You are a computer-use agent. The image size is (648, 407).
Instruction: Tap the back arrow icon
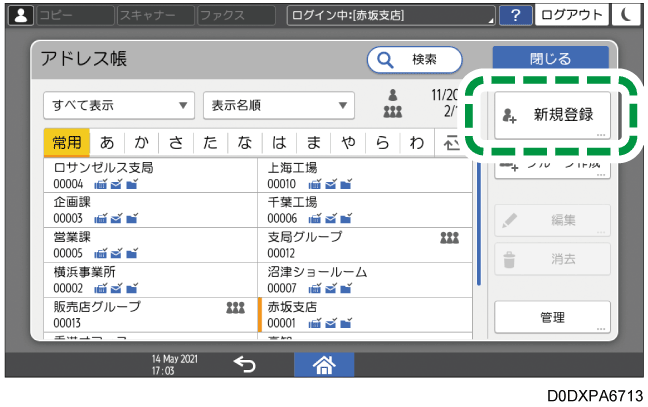[x=245, y=364]
